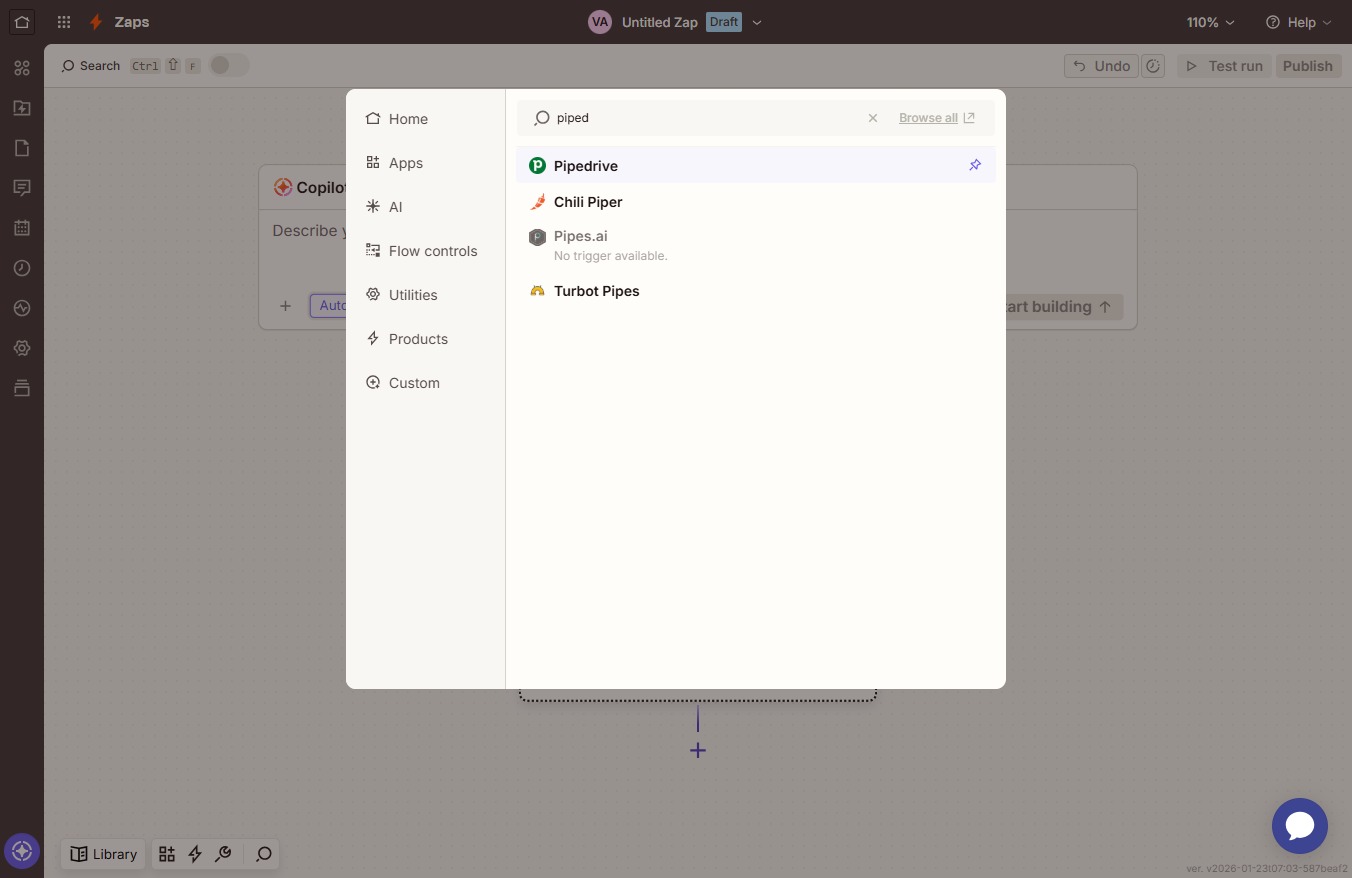Open the clock history icon in left sidebar

[22, 268]
